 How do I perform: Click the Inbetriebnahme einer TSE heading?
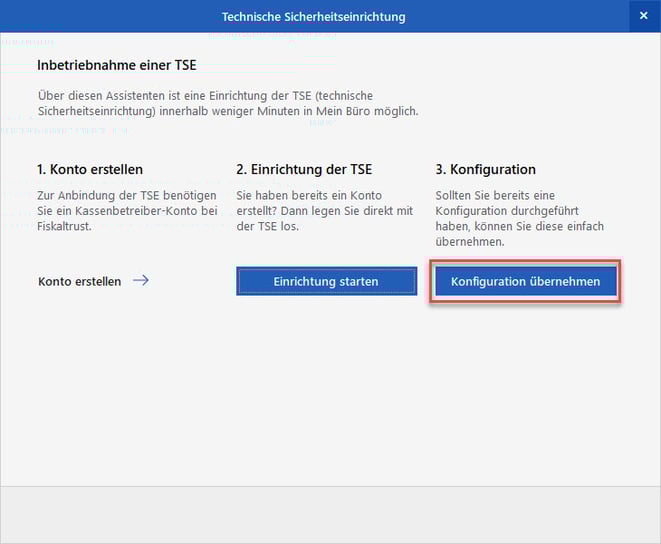(116, 65)
